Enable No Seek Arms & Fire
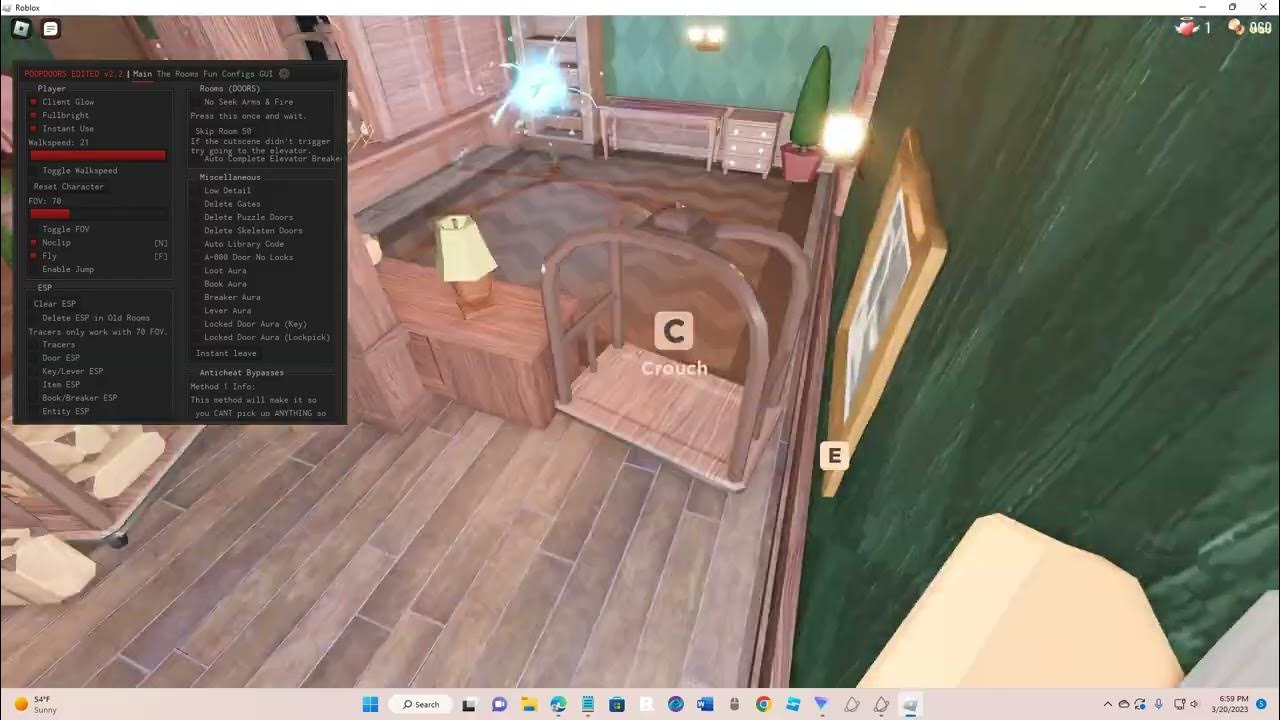The height and width of the screenshot is (720, 1280). (196, 102)
